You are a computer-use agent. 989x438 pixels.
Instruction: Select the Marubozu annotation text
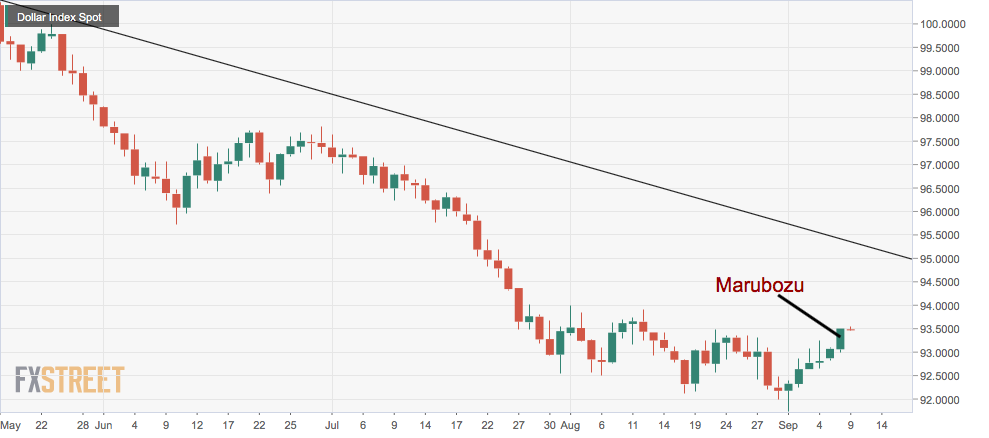[x=760, y=286]
